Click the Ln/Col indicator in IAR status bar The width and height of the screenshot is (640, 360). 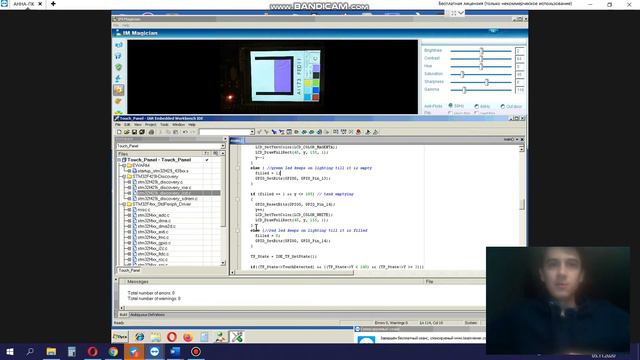coord(431,323)
